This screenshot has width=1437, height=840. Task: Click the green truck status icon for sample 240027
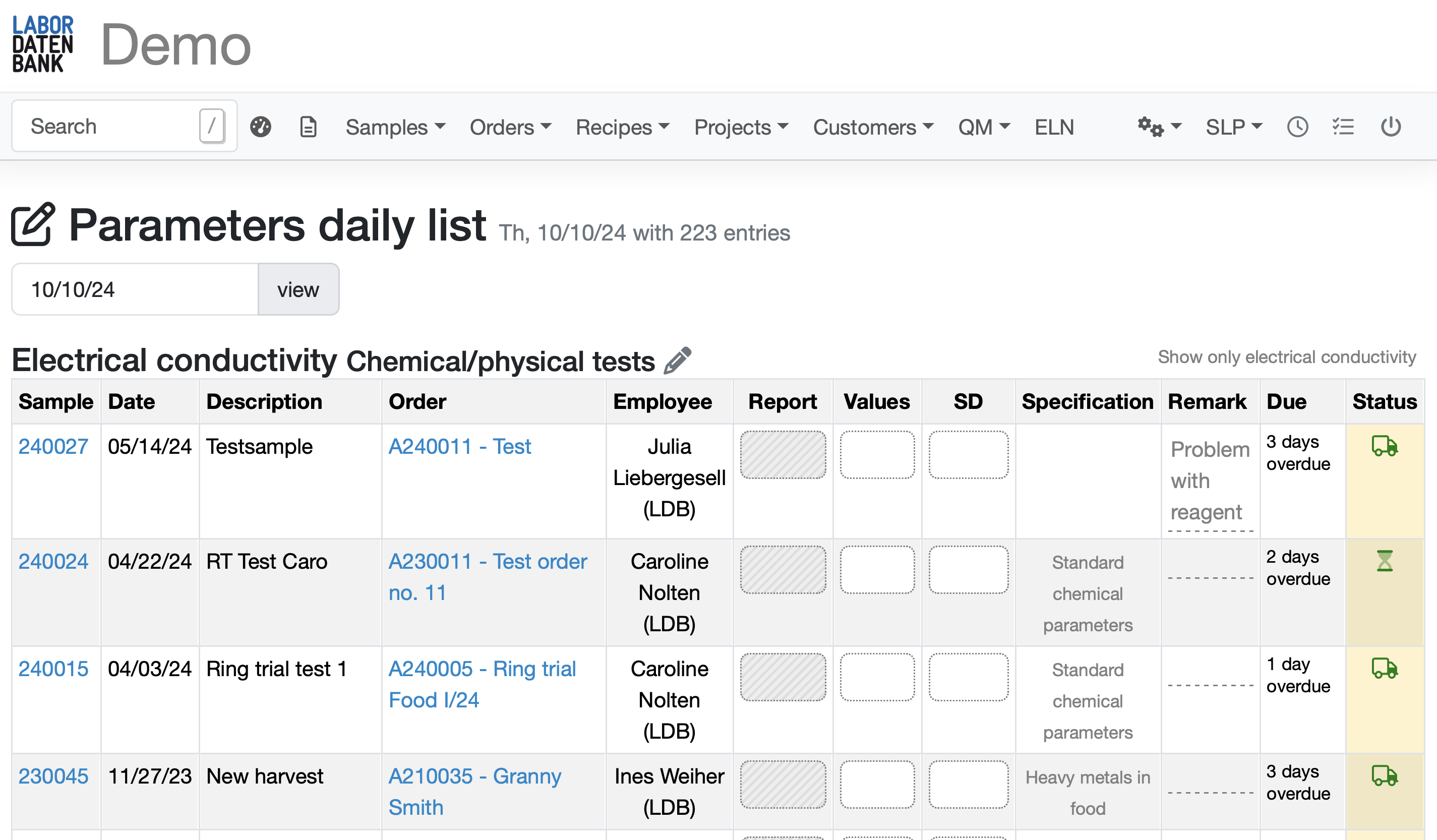pos(1385,447)
